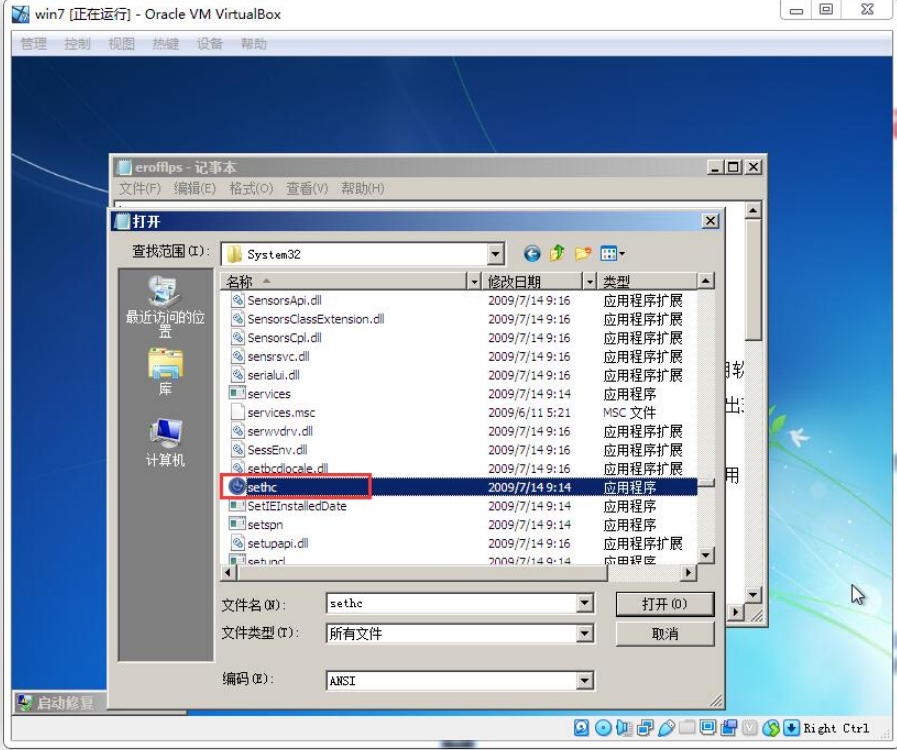Open Computer (计算机) in sidebar

(x=165, y=443)
